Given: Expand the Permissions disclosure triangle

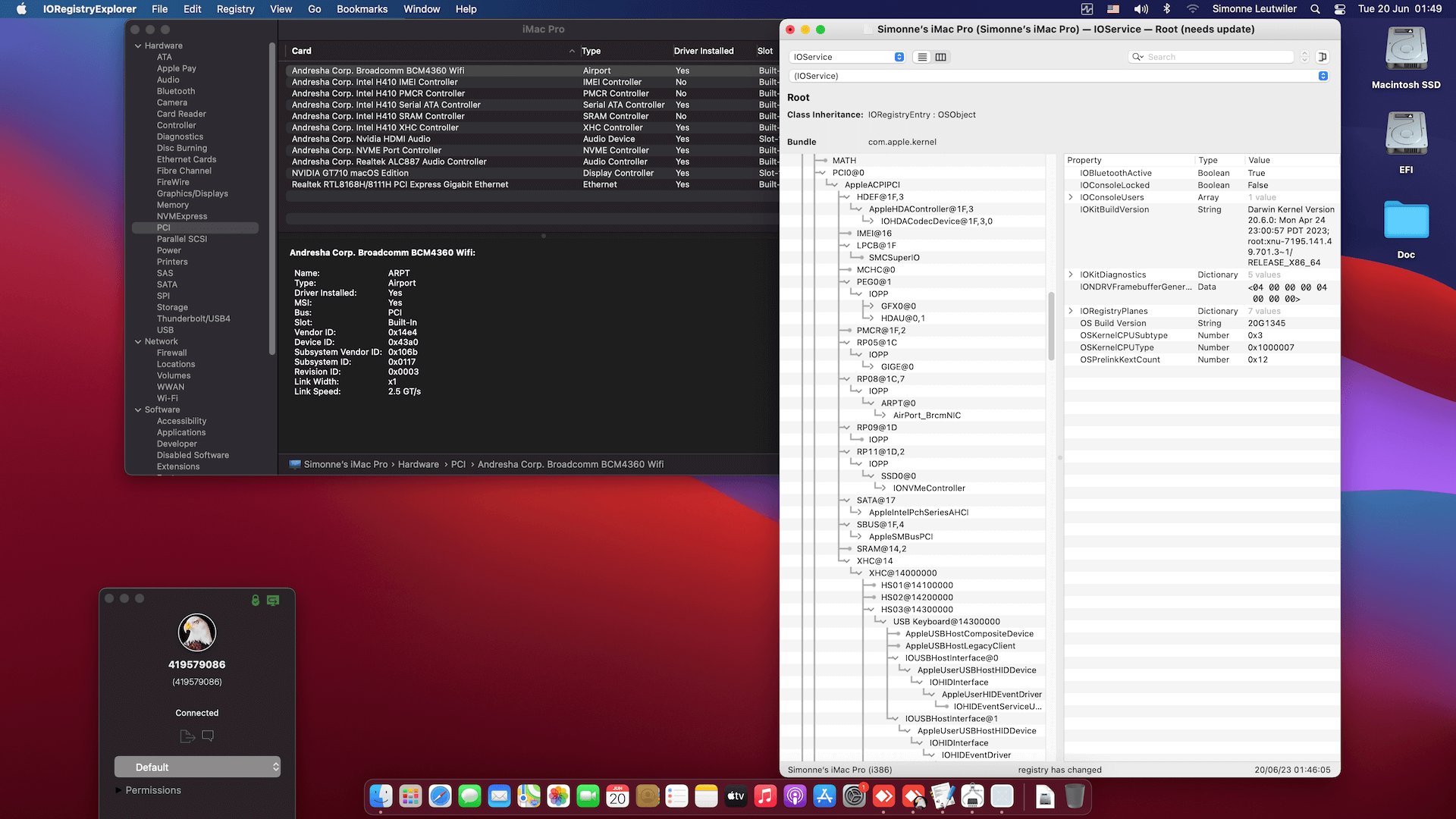Looking at the screenshot, I should click(118, 790).
